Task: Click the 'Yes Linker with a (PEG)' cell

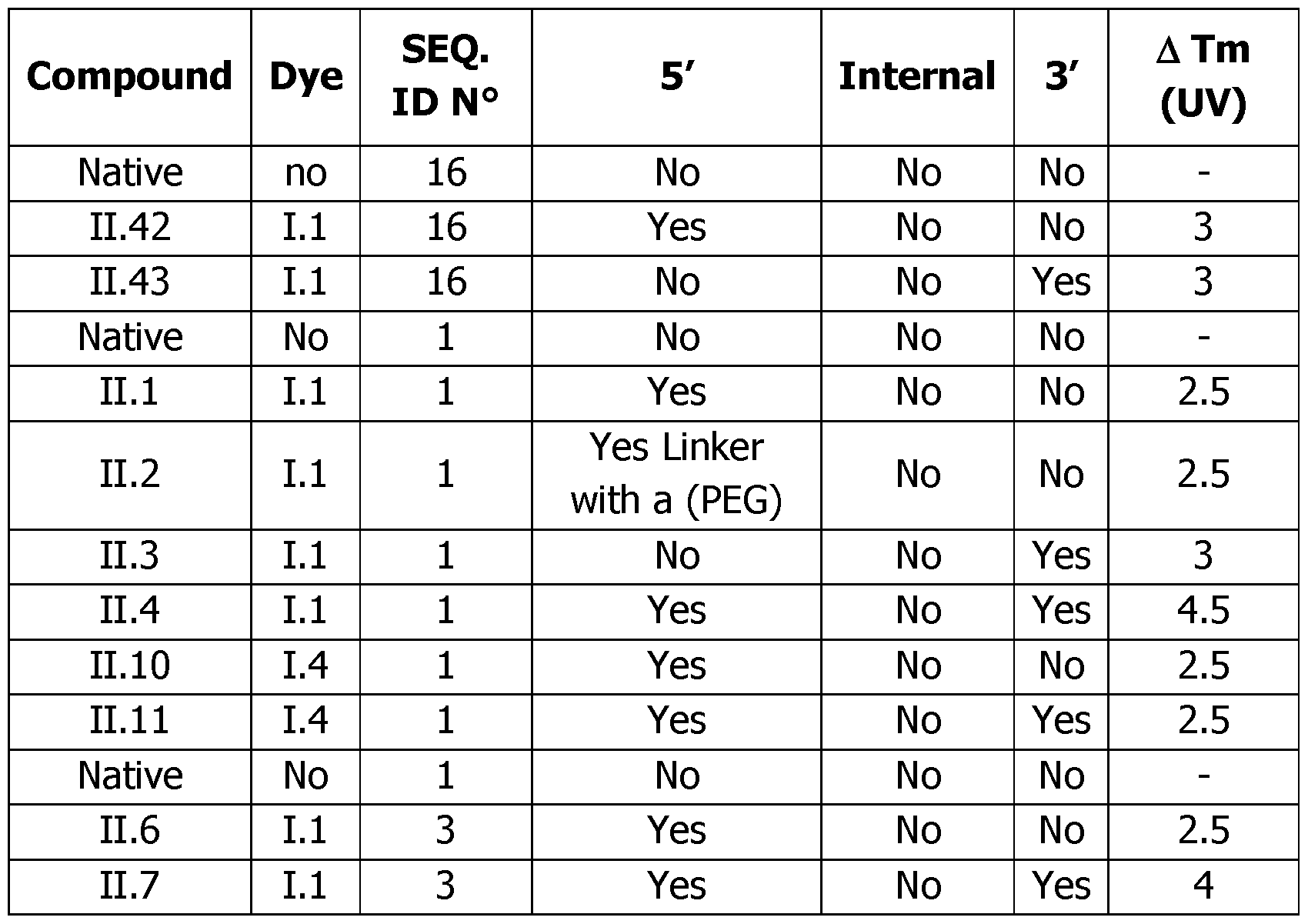Action: tap(676, 474)
